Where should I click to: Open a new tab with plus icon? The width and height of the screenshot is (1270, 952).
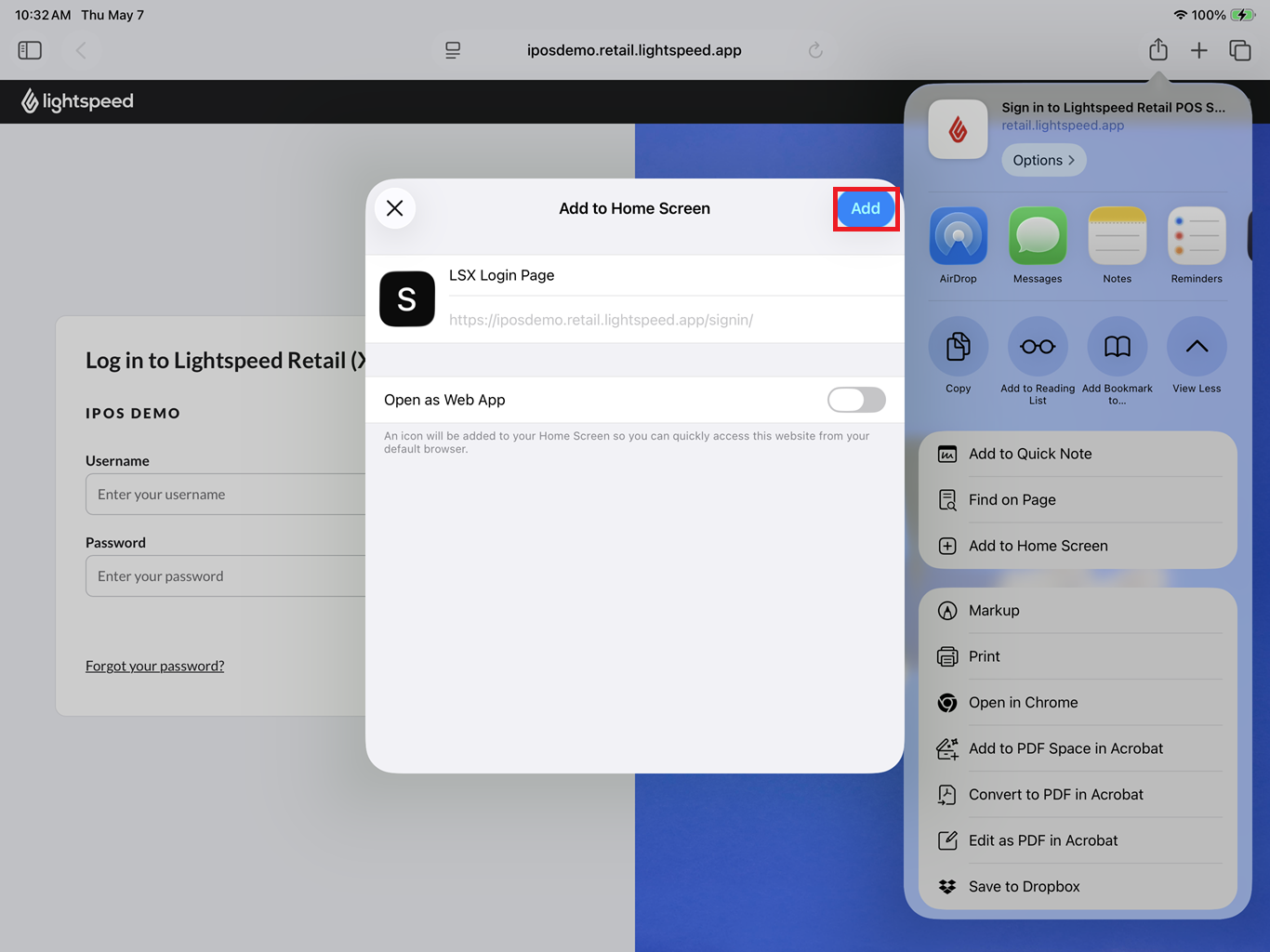(x=1199, y=50)
